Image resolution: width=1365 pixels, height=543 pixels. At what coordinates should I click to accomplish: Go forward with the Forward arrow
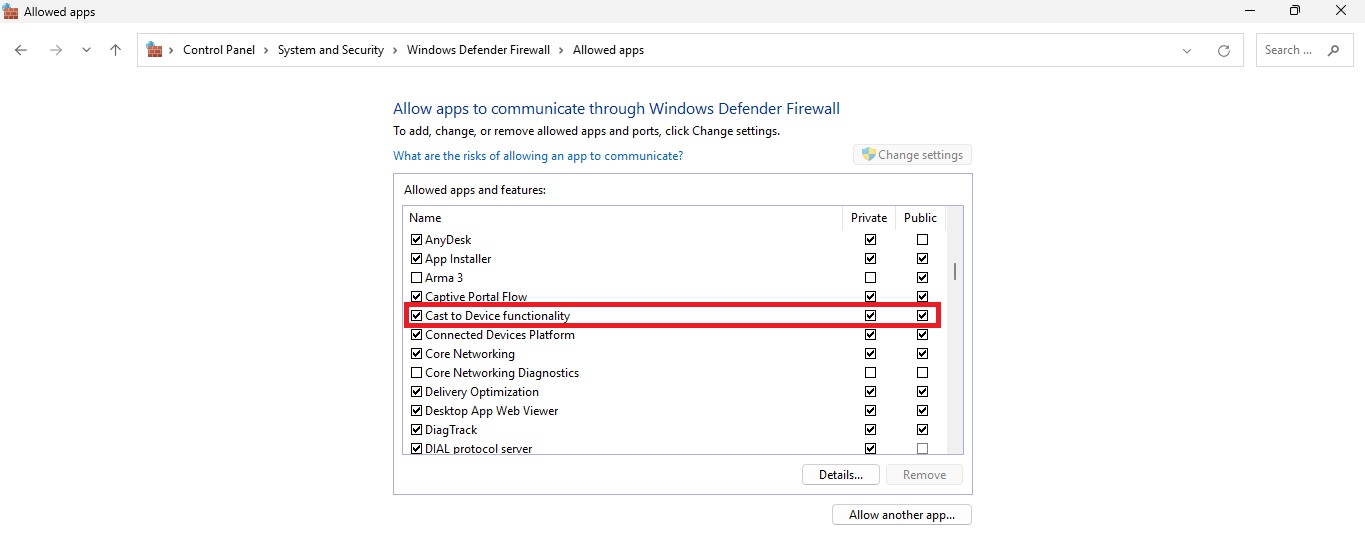tap(56, 50)
